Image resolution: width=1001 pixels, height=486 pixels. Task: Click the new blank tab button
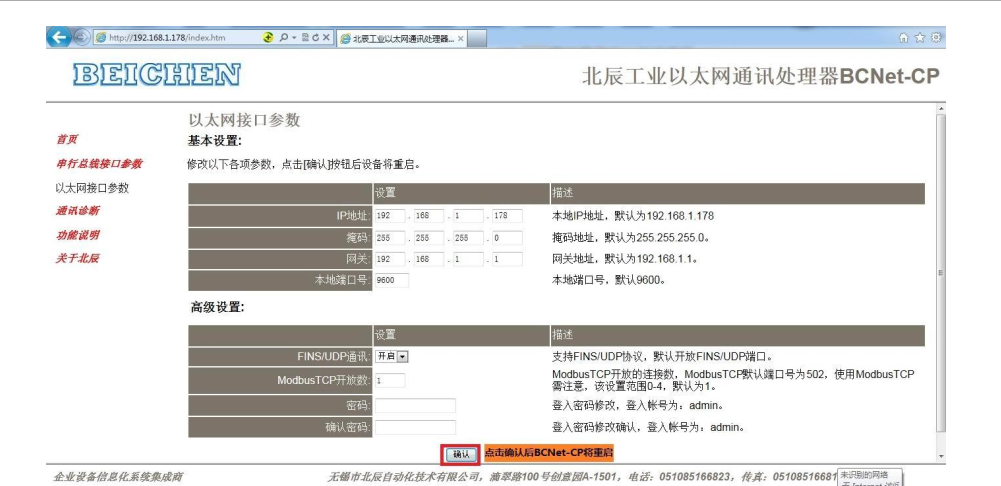(x=477, y=38)
